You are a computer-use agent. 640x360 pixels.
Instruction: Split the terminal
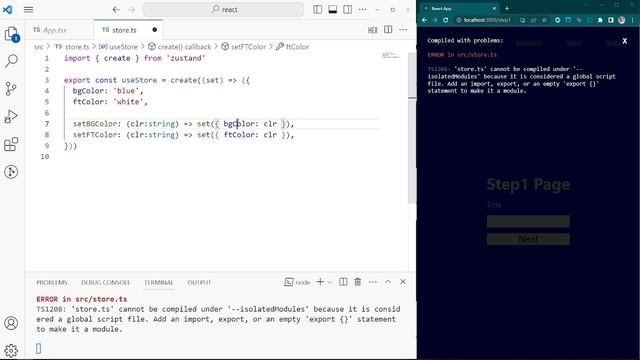tap(343, 282)
